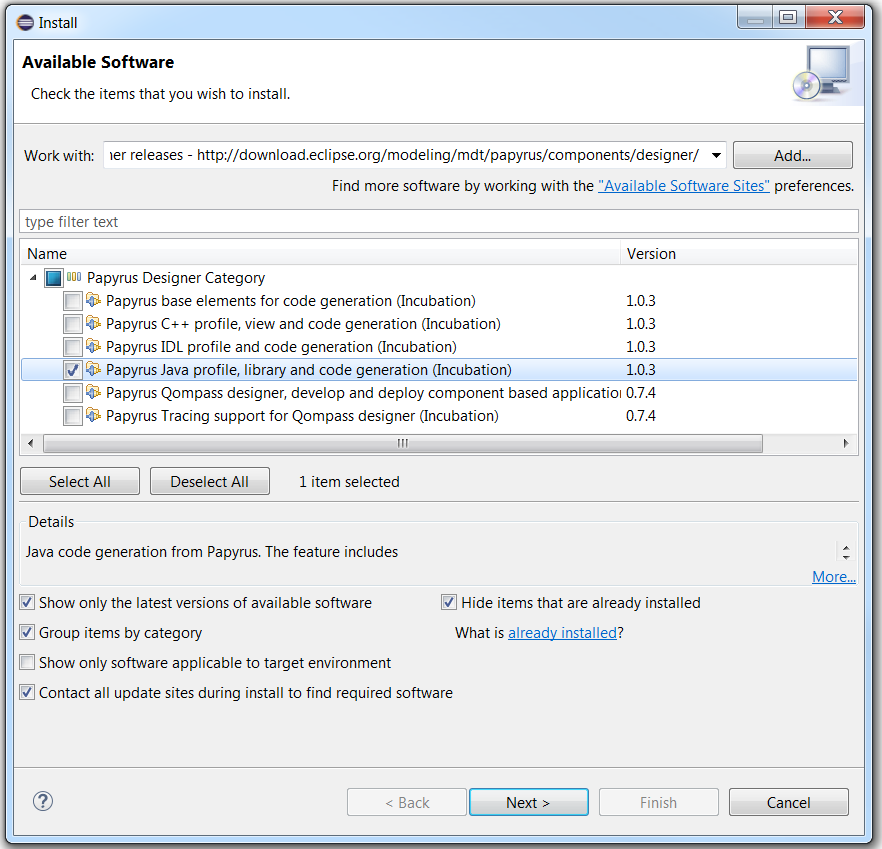
Task: Click feature icon of Papyrus C++ profile row
Action: 93,324
